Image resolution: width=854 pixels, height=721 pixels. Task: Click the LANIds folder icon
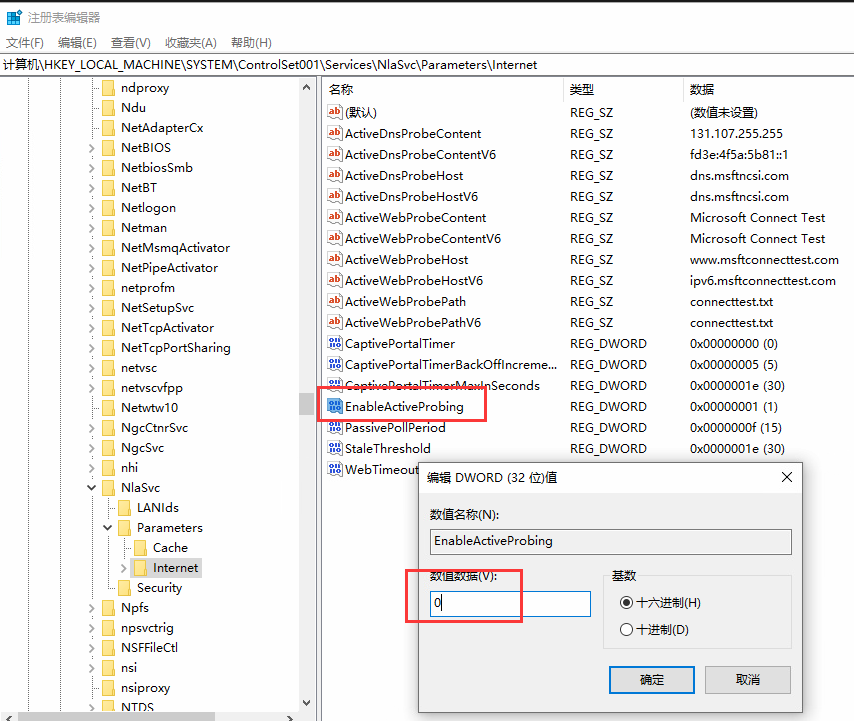(x=125, y=508)
